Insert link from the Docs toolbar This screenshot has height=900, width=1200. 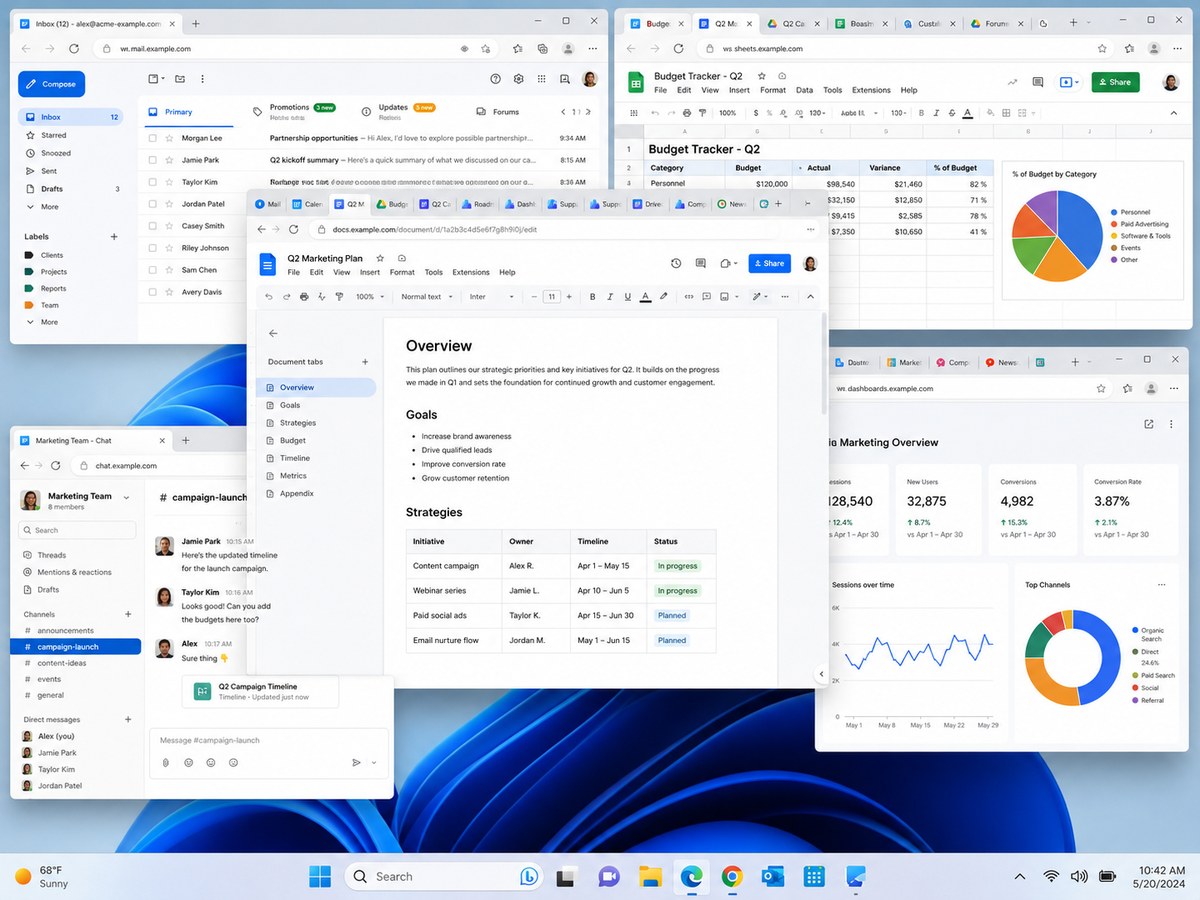688,297
